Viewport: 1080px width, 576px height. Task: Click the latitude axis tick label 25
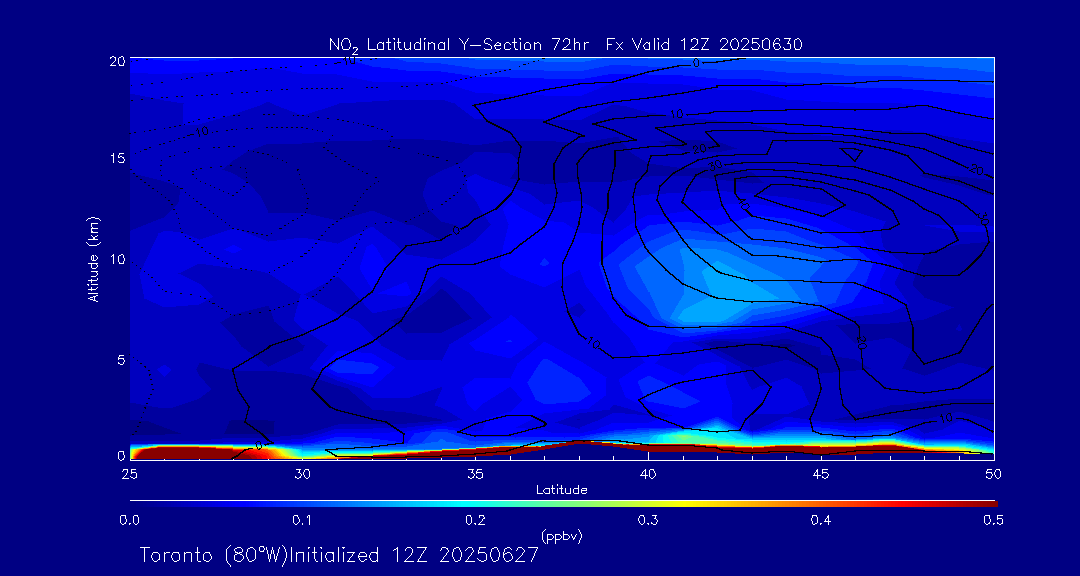click(x=129, y=473)
